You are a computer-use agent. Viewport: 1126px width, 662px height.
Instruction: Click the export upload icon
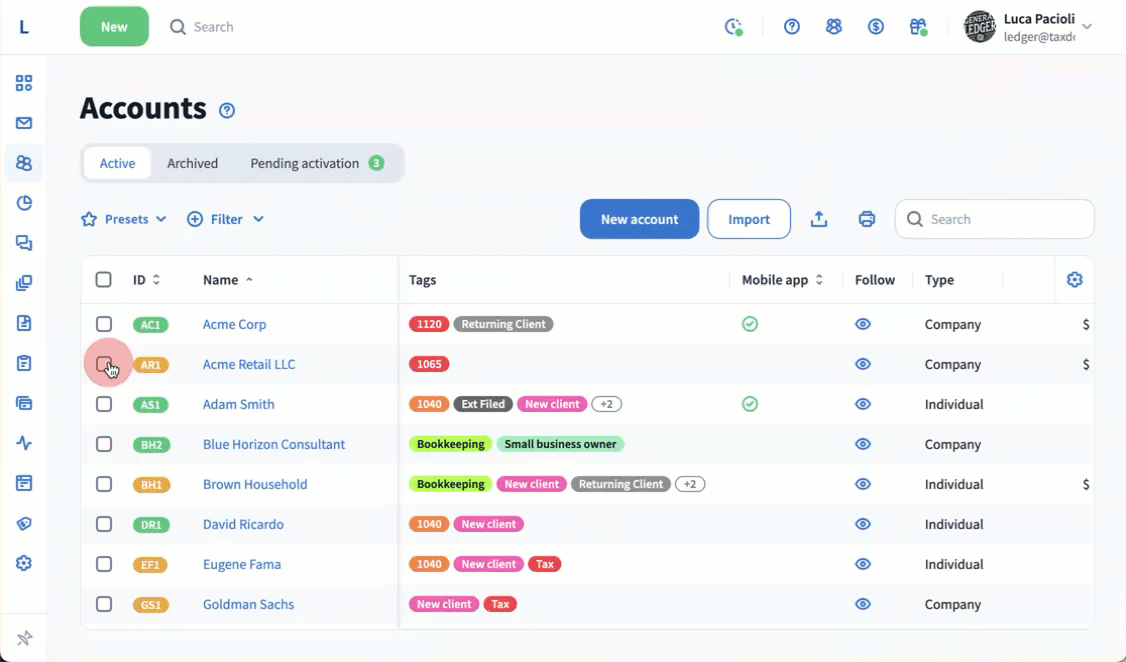coord(818,219)
